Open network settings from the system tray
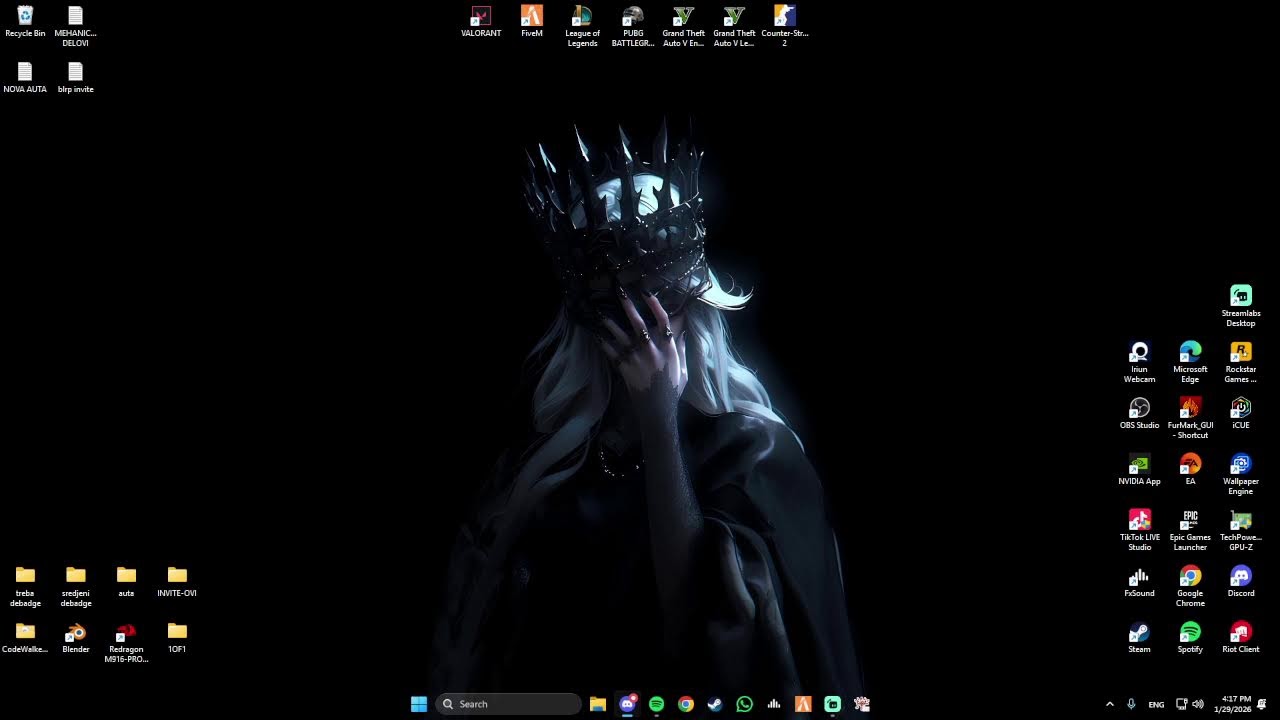The width and height of the screenshot is (1280, 720). 1181,704
